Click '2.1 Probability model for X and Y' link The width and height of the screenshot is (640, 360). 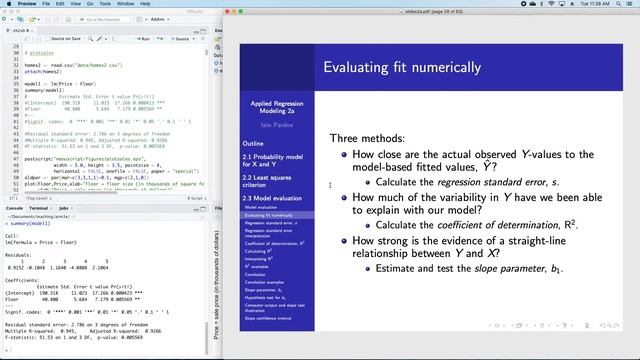point(273,160)
